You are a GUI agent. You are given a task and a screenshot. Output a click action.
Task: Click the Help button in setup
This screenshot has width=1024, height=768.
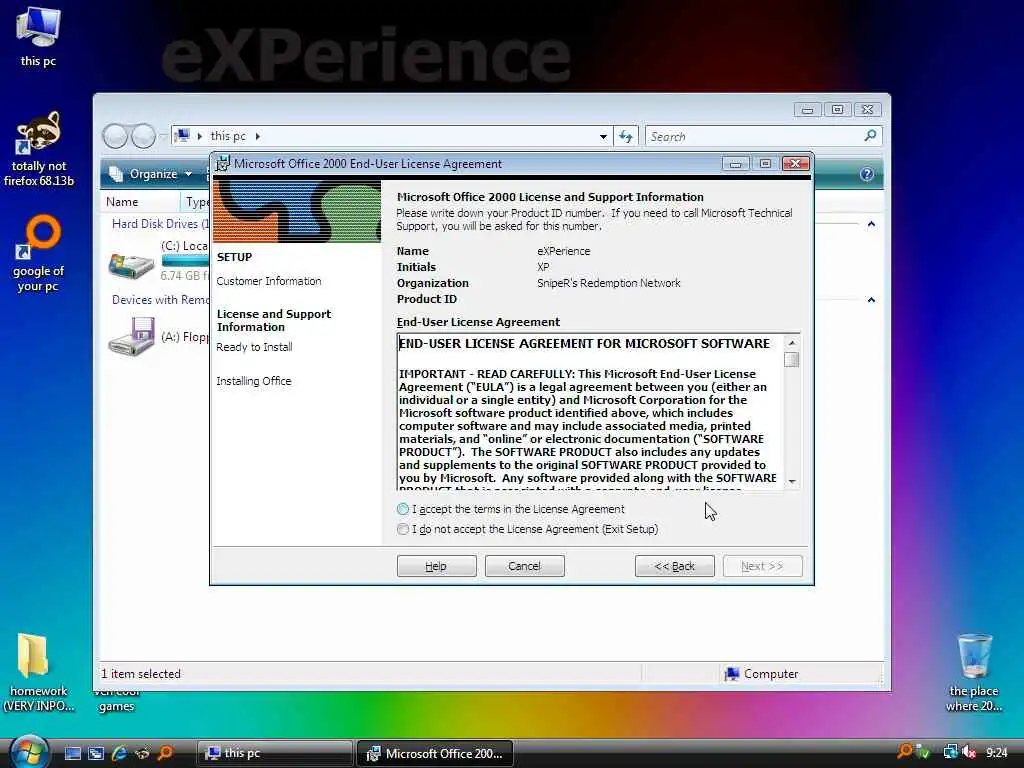(436, 566)
